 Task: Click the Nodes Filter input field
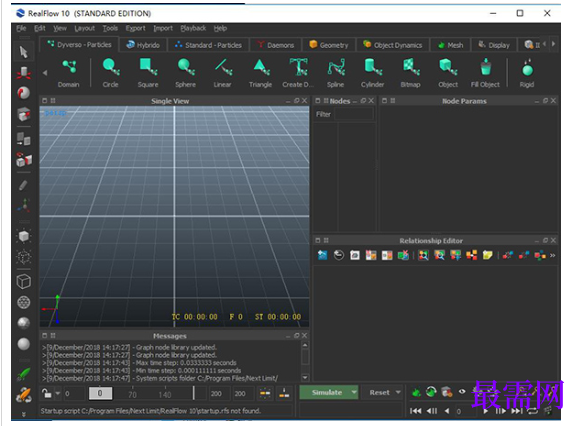tap(354, 114)
